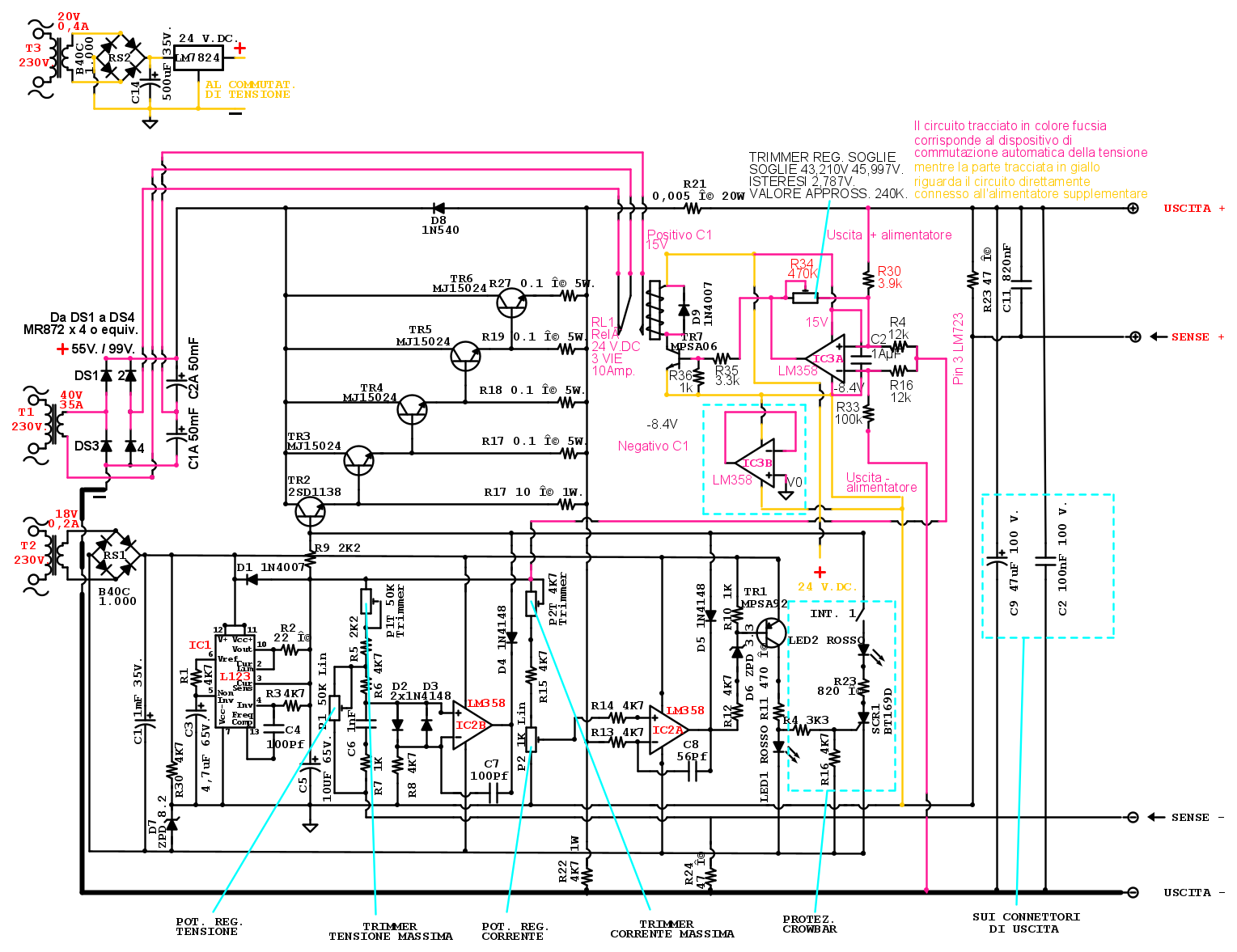
Task: Select the USCITA - output terminal
Action: pos(1133,893)
